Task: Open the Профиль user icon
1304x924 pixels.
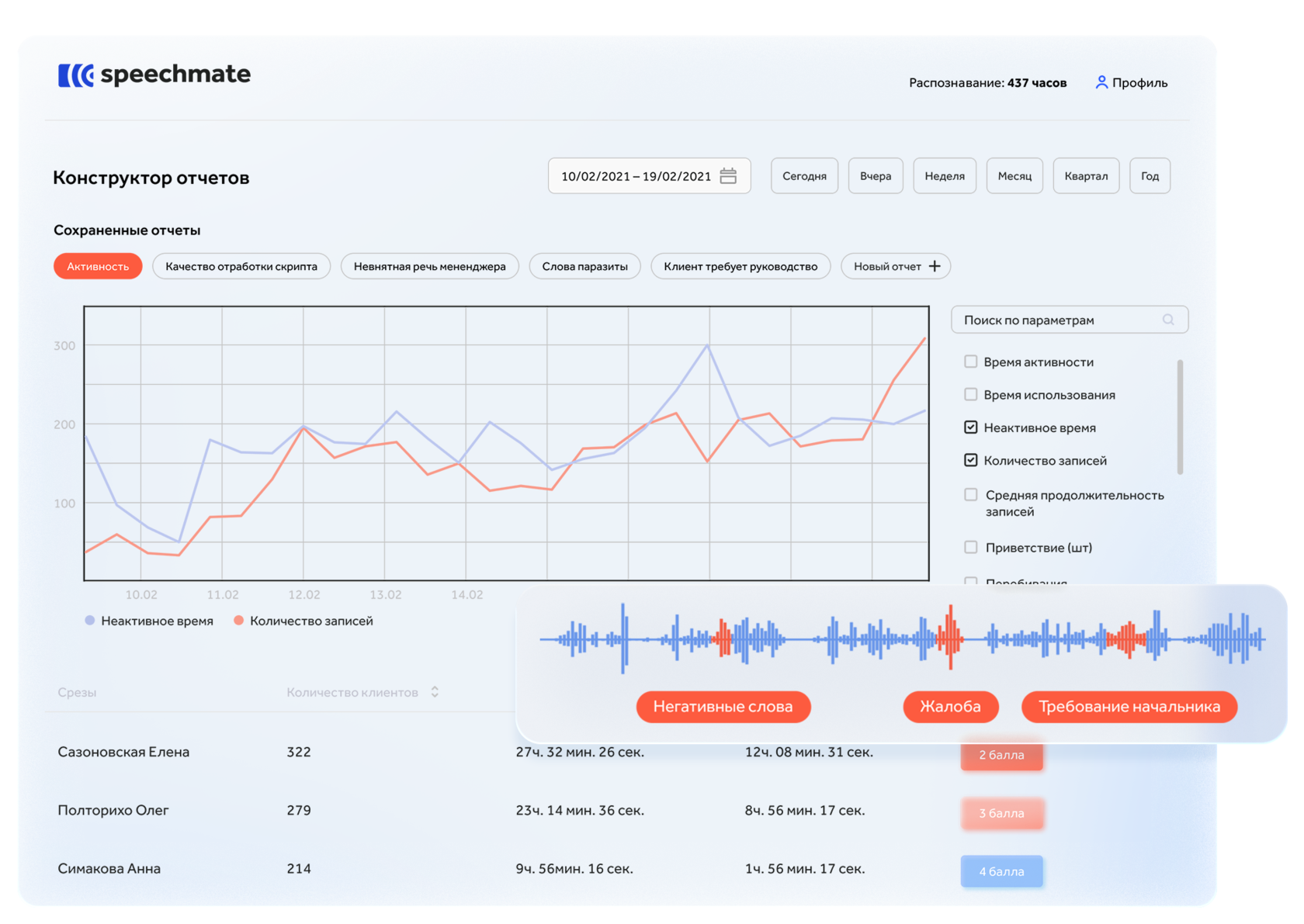Action: (1101, 81)
